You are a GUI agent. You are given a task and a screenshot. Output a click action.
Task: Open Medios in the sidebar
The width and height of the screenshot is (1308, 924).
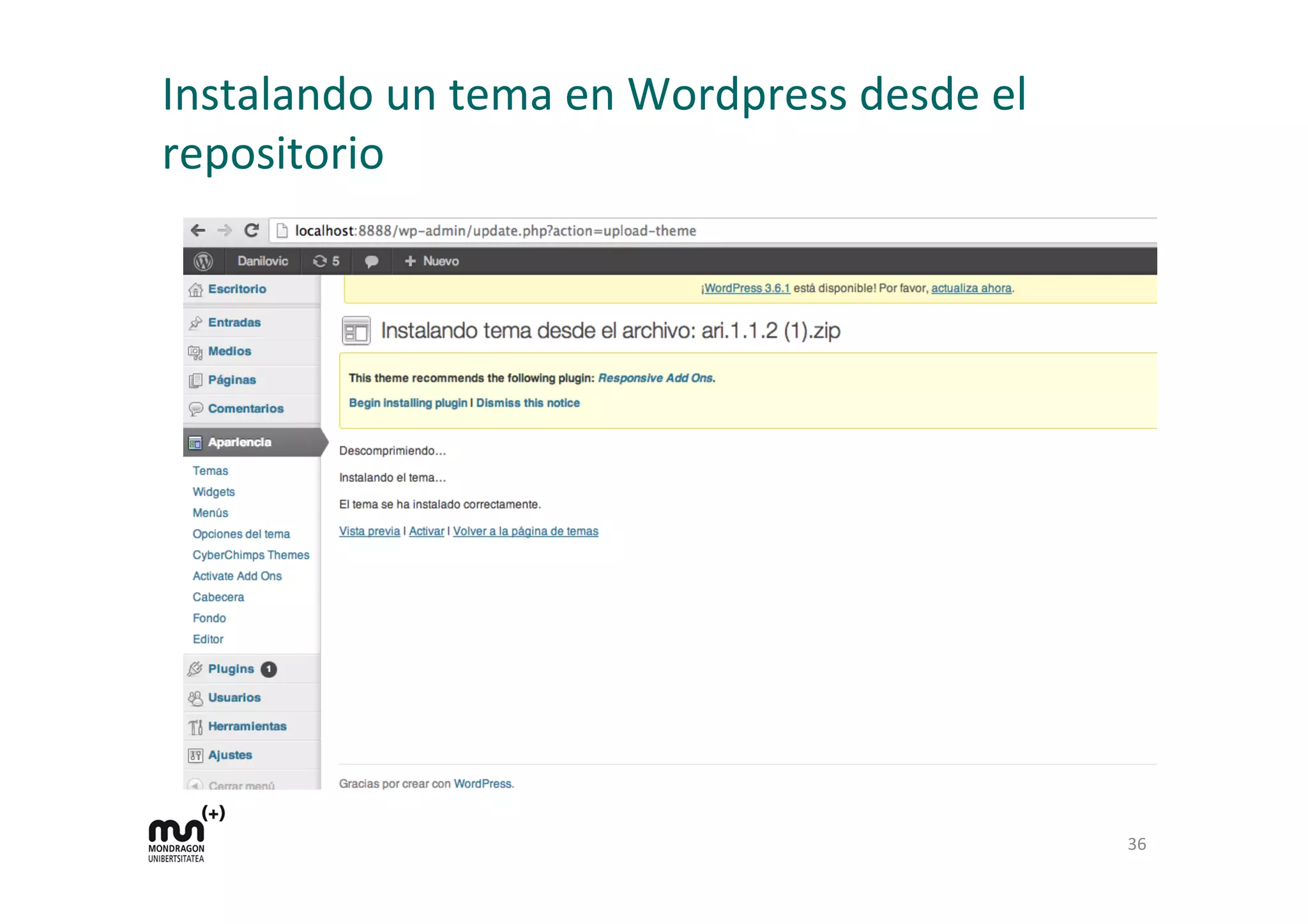229,351
